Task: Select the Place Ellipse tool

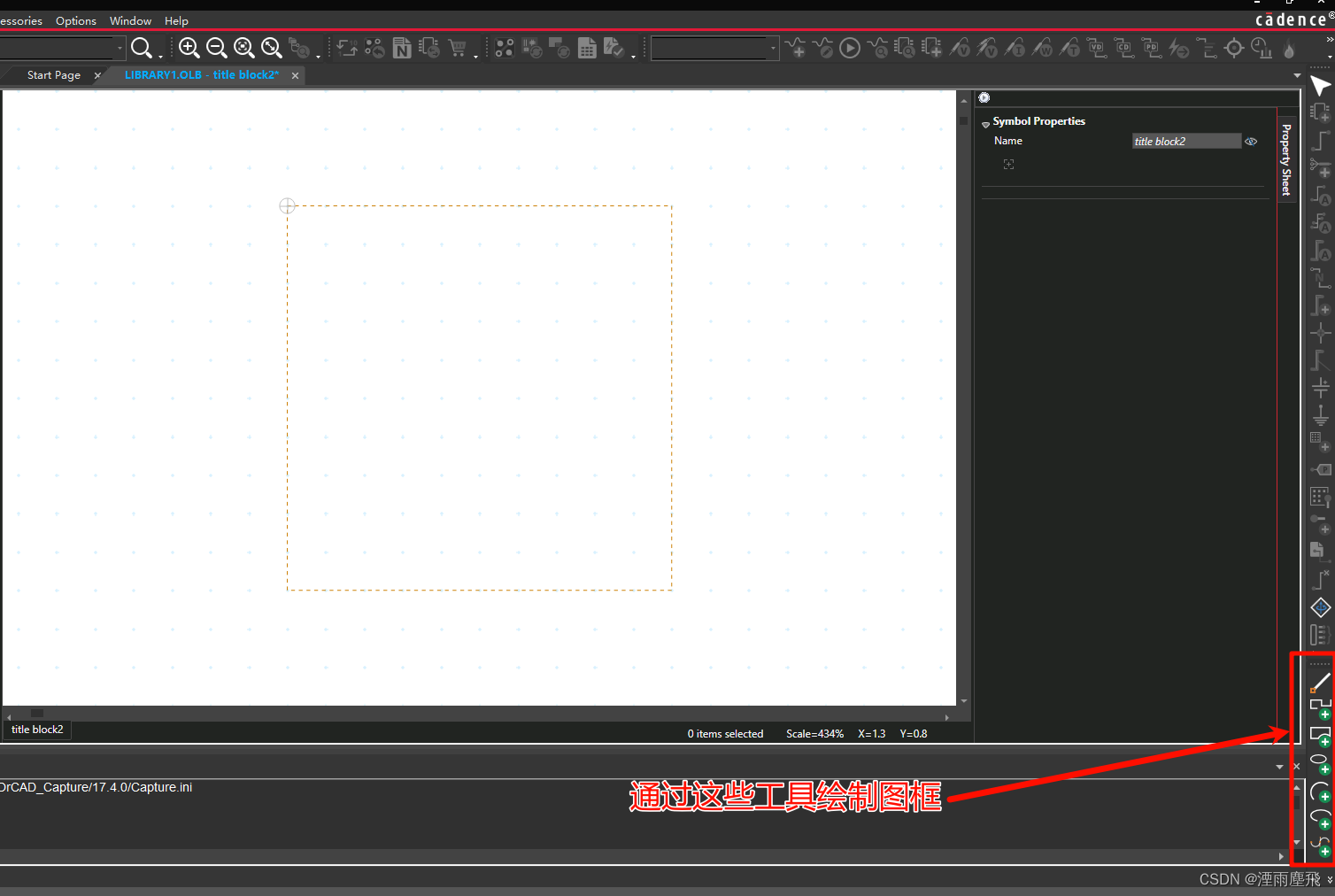Action: coord(1320,764)
